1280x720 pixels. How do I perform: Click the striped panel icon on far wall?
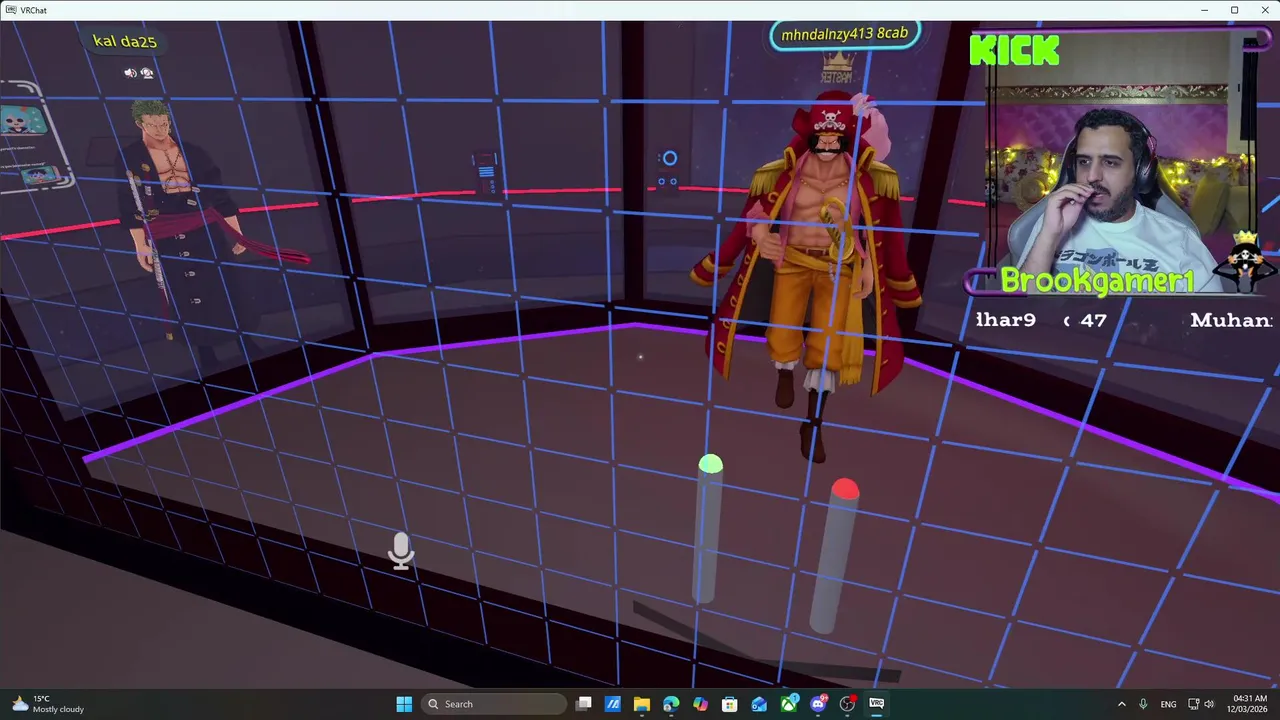486,171
